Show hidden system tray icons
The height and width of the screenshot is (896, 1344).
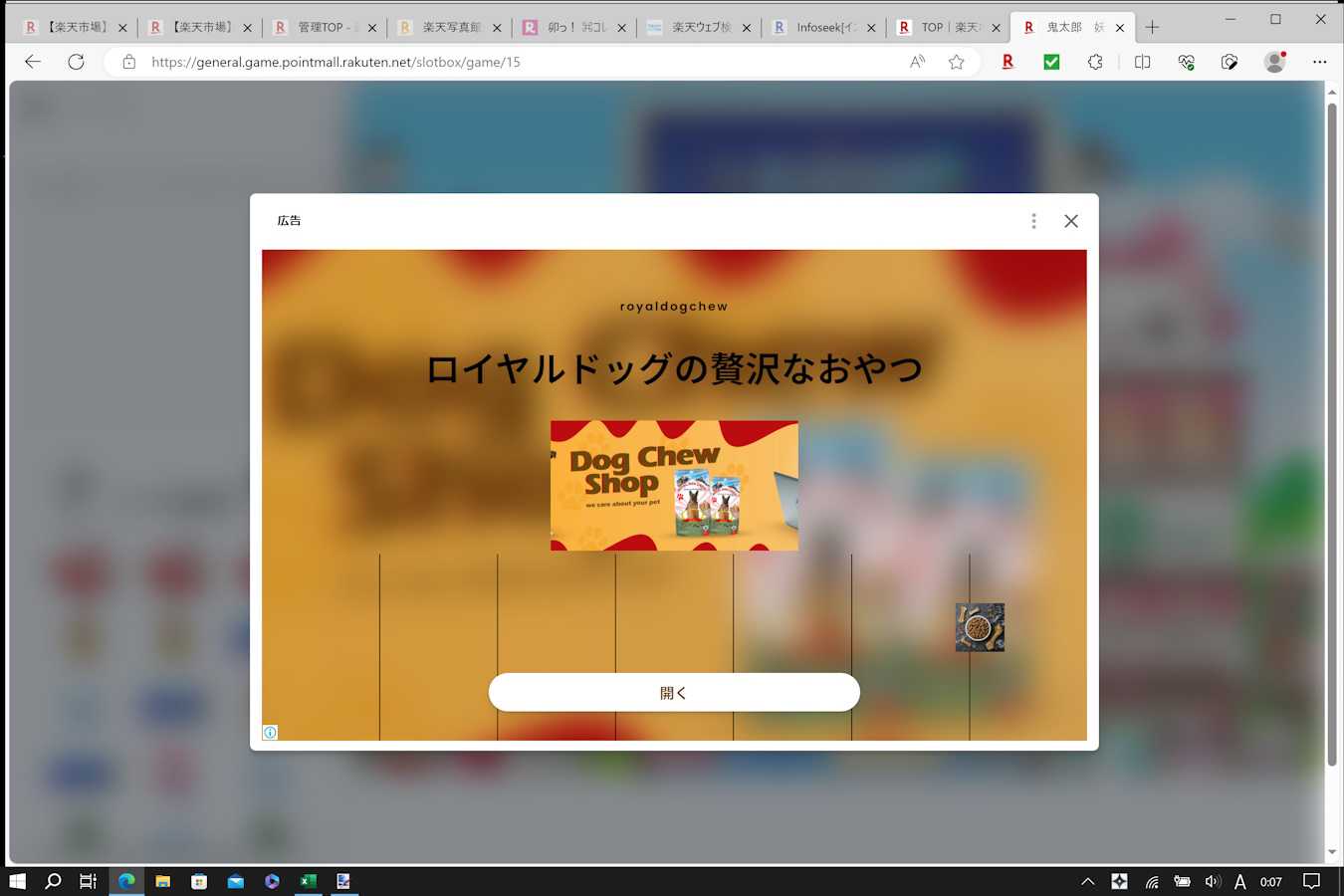point(1088,881)
